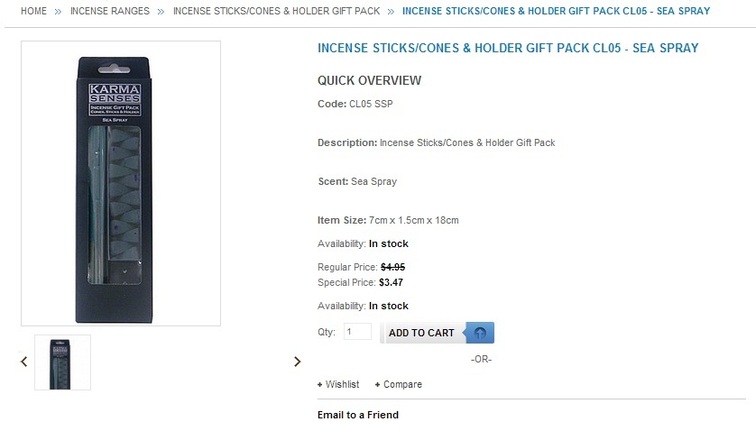Click the previous thumbnail arrow
Viewport: 756px width, 431px height.
[x=24, y=362]
